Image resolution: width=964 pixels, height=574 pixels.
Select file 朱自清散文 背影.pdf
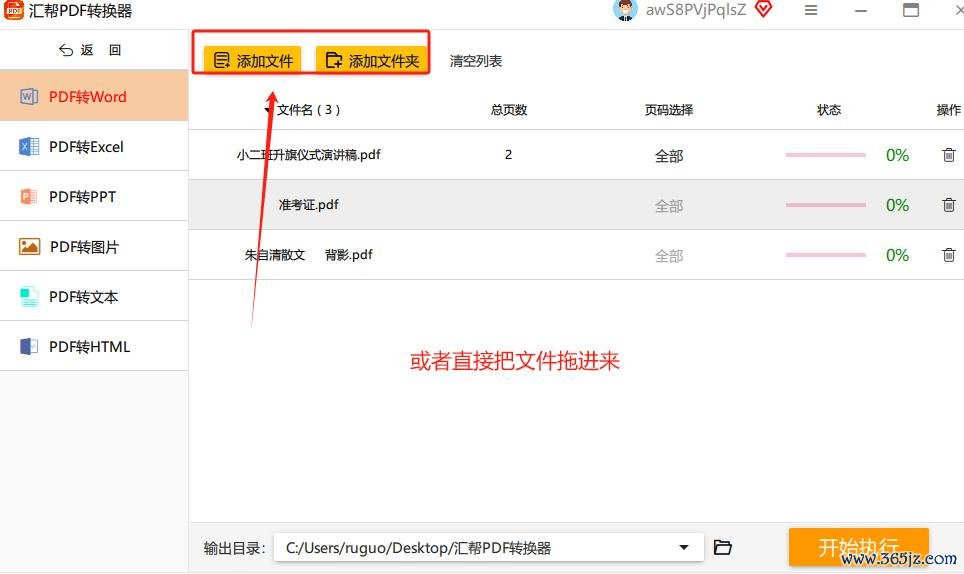point(309,254)
